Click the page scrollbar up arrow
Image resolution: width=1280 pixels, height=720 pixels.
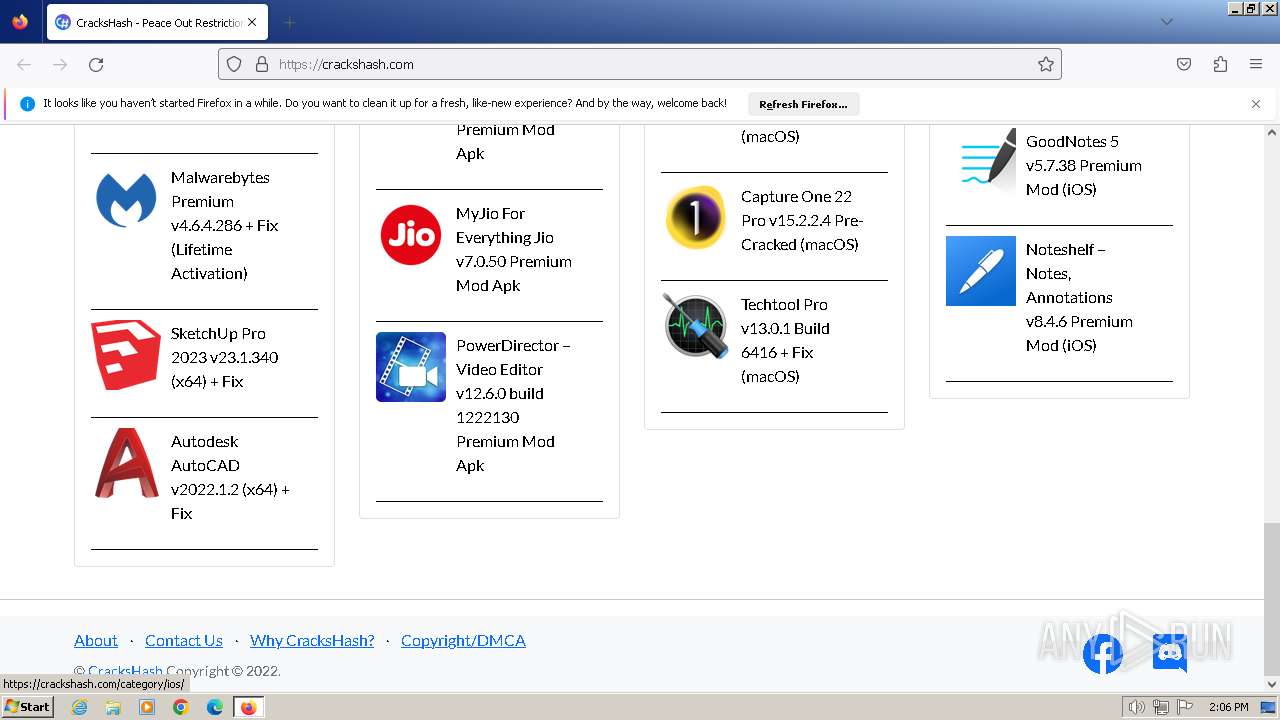(1272, 132)
